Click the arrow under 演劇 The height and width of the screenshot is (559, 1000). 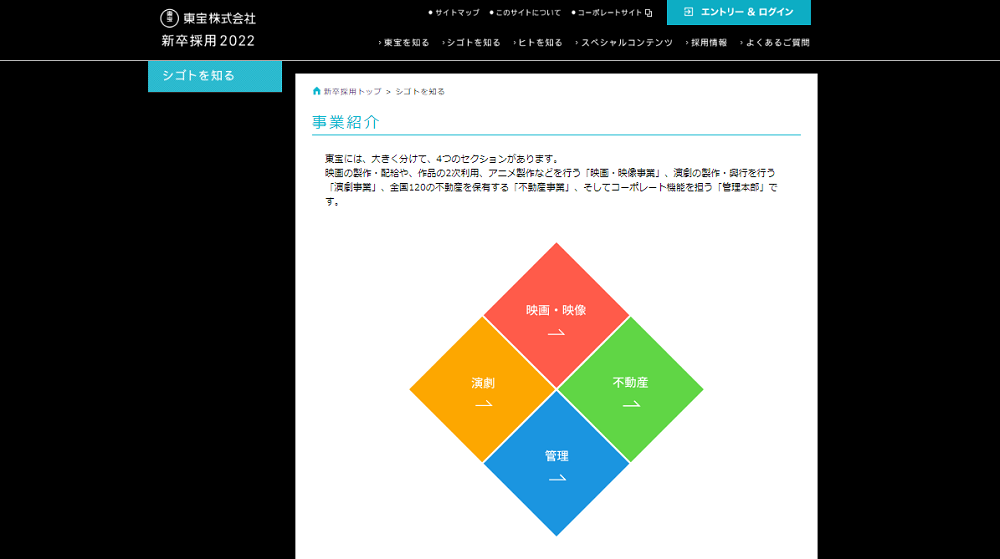coord(483,404)
